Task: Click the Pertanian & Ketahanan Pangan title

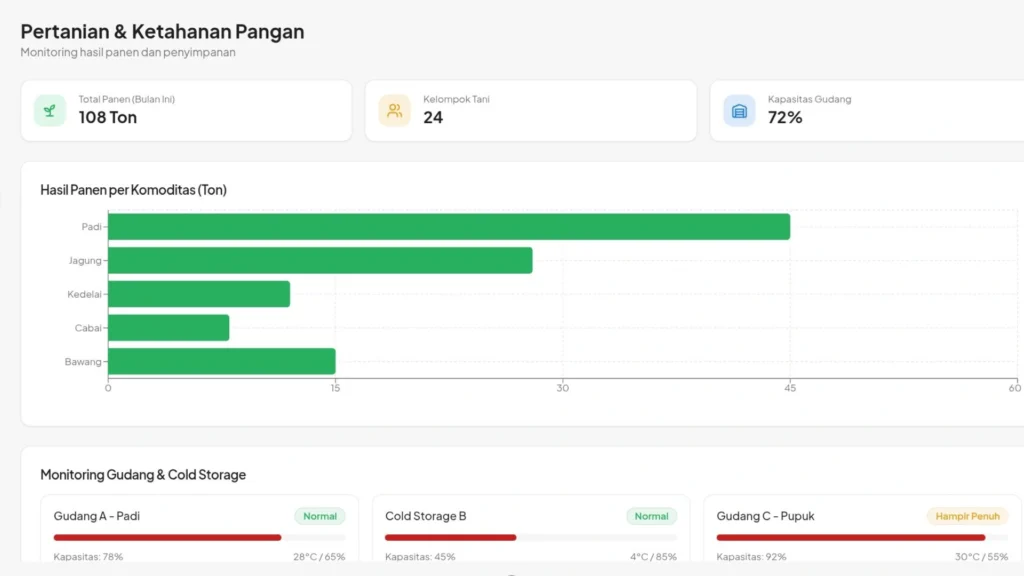Action: [161, 31]
